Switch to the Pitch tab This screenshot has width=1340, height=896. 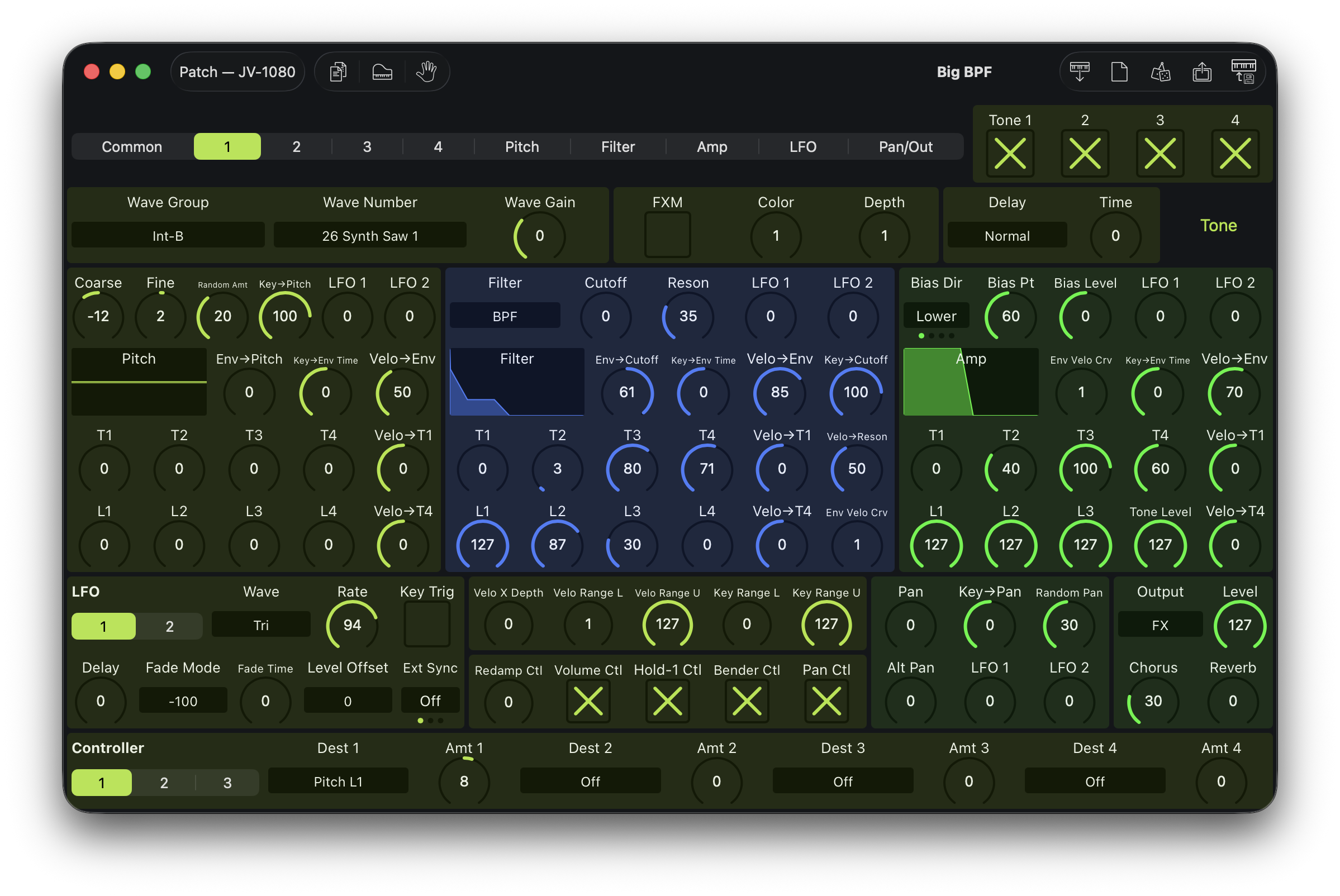coord(522,147)
